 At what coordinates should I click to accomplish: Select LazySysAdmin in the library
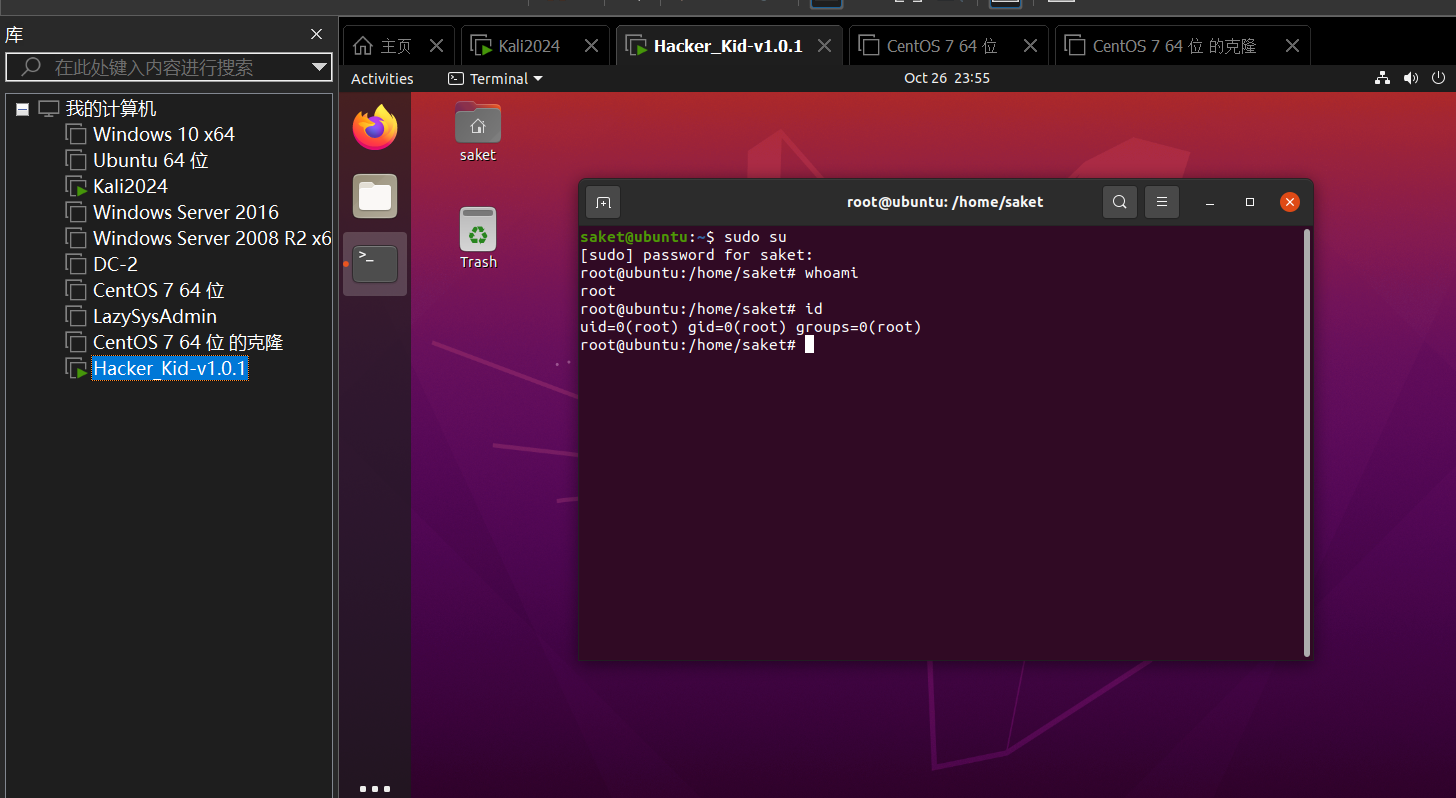click(155, 316)
